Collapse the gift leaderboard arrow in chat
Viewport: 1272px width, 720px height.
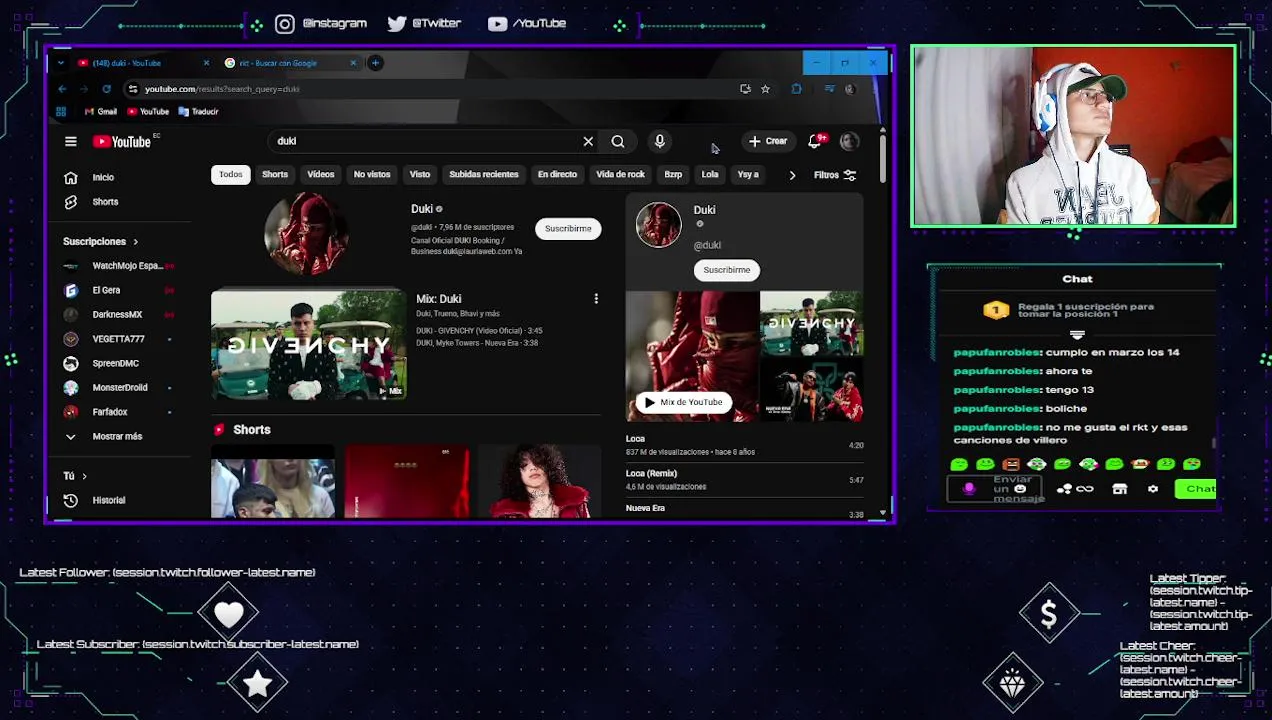tap(1077, 335)
